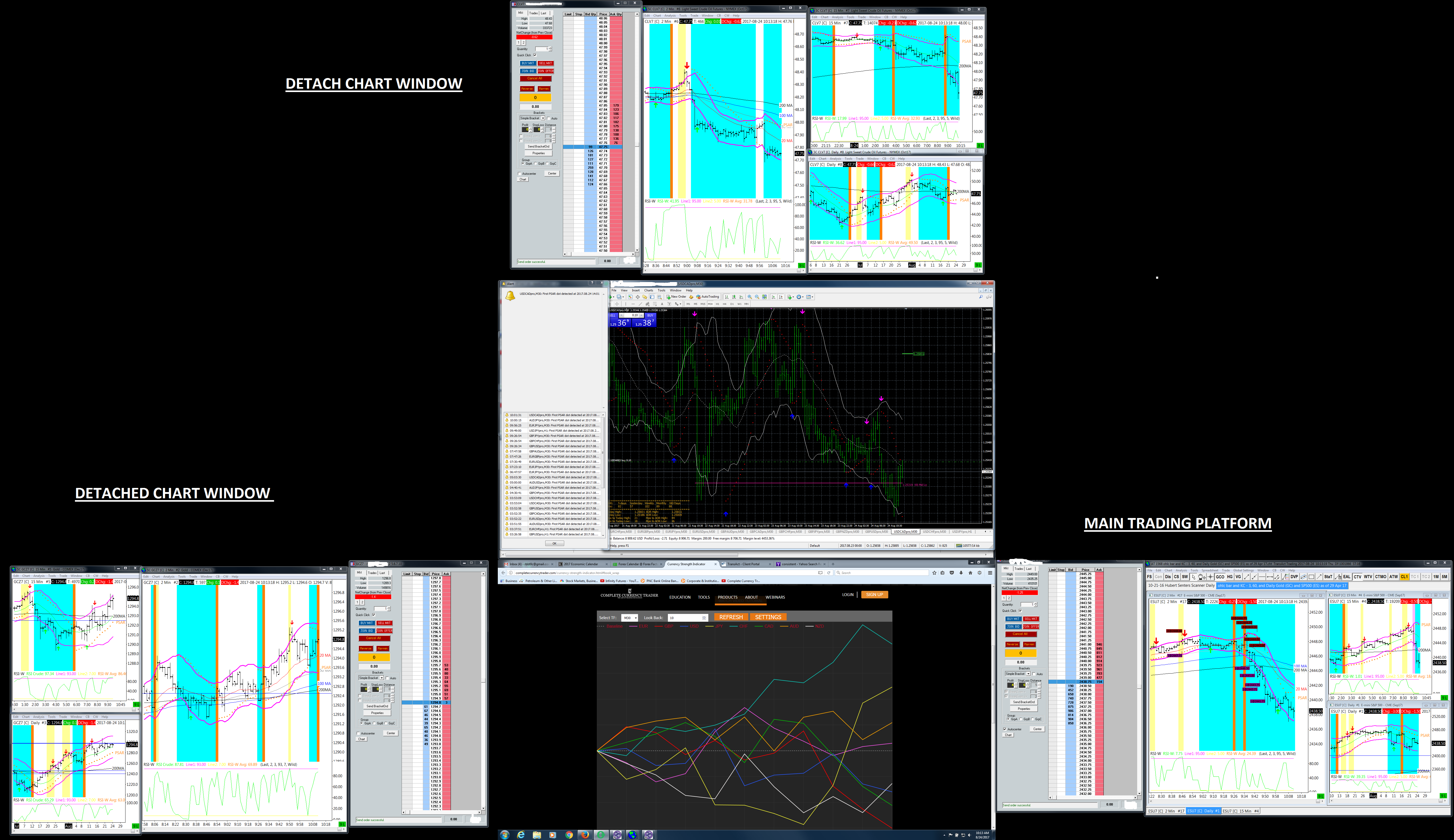Open Firefox downloads arrow
This screenshot has width=1454, height=840.
click(x=961, y=573)
